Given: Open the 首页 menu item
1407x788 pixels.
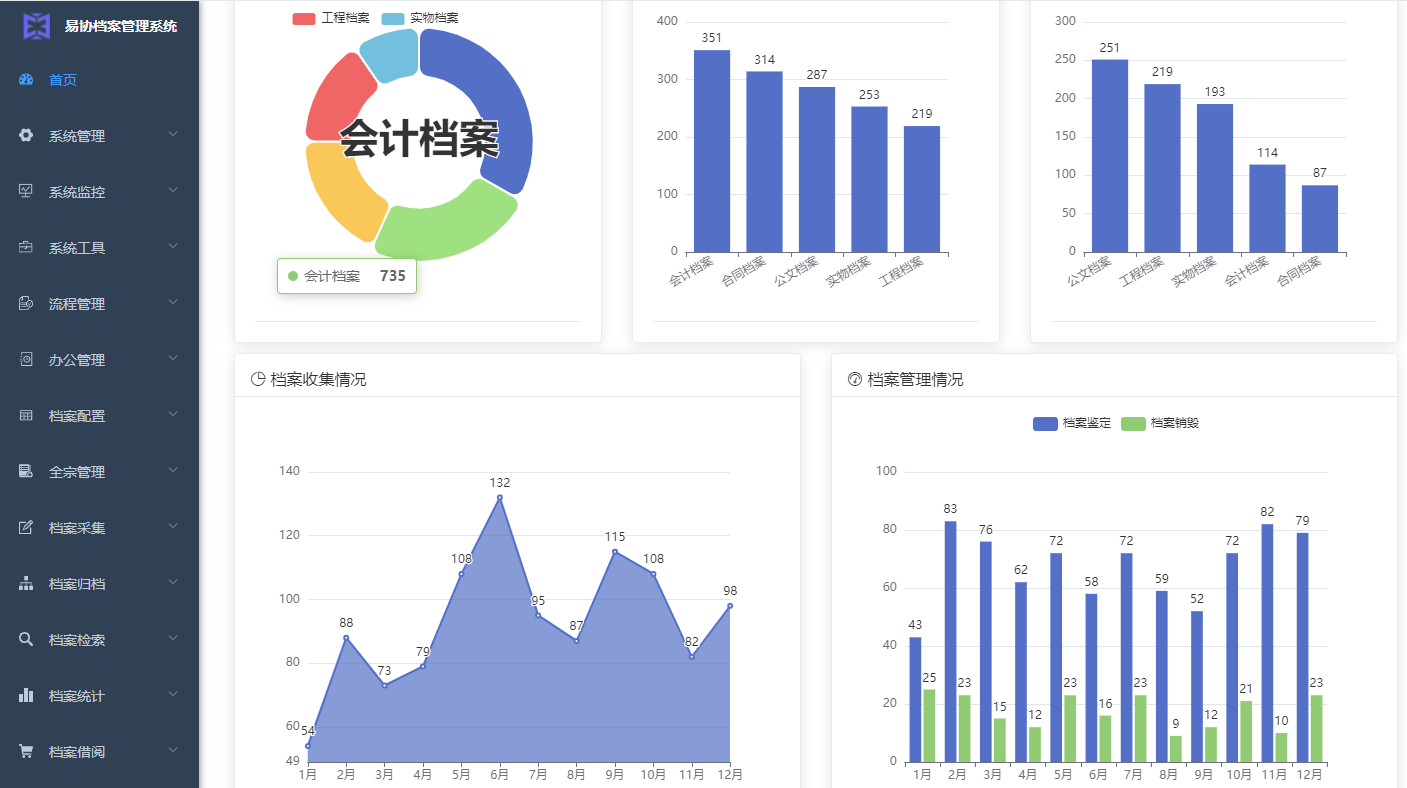Looking at the screenshot, I should [x=99, y=80].
